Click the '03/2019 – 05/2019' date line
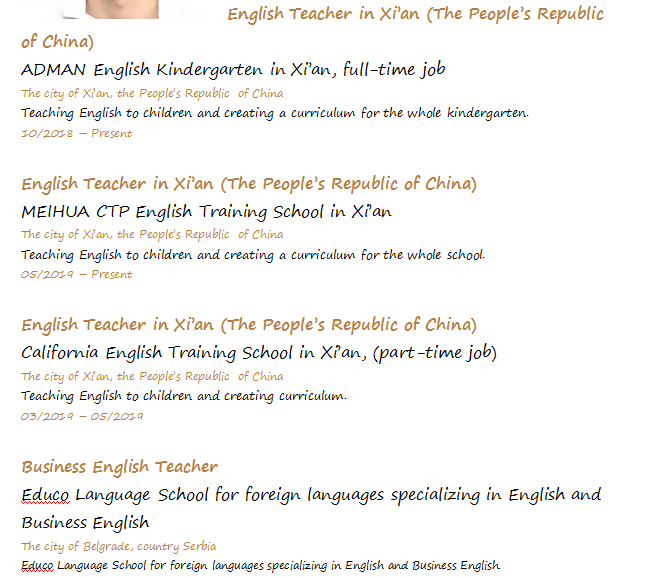The width and height of the screenshot is (657, 578). (x=82, y=416)
